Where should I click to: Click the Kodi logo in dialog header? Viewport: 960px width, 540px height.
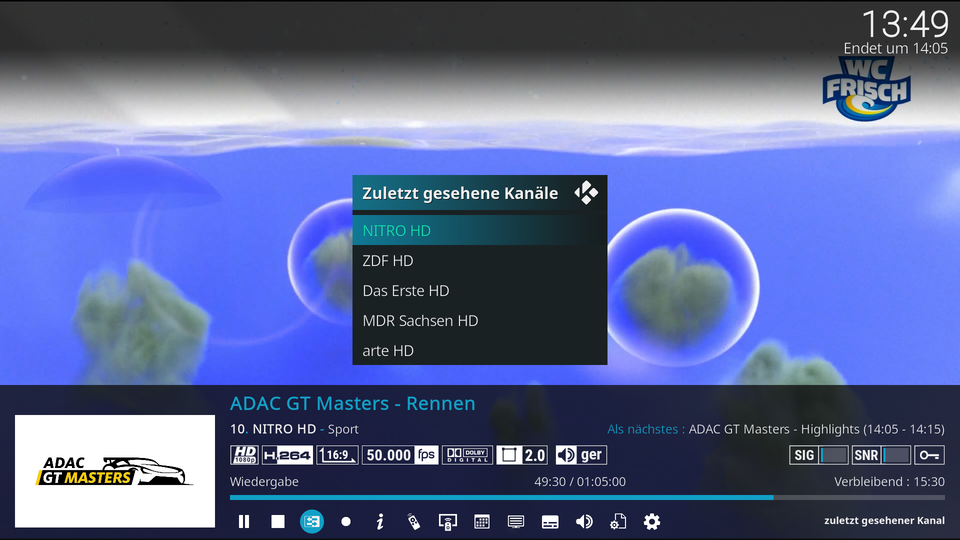tap(586, 193)
